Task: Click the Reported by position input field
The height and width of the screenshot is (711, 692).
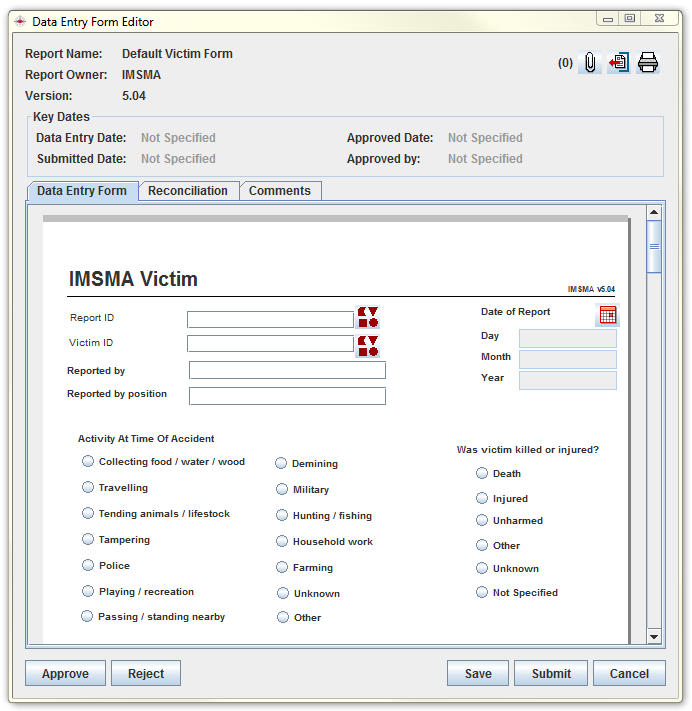Action: click(x=287, y=396)
